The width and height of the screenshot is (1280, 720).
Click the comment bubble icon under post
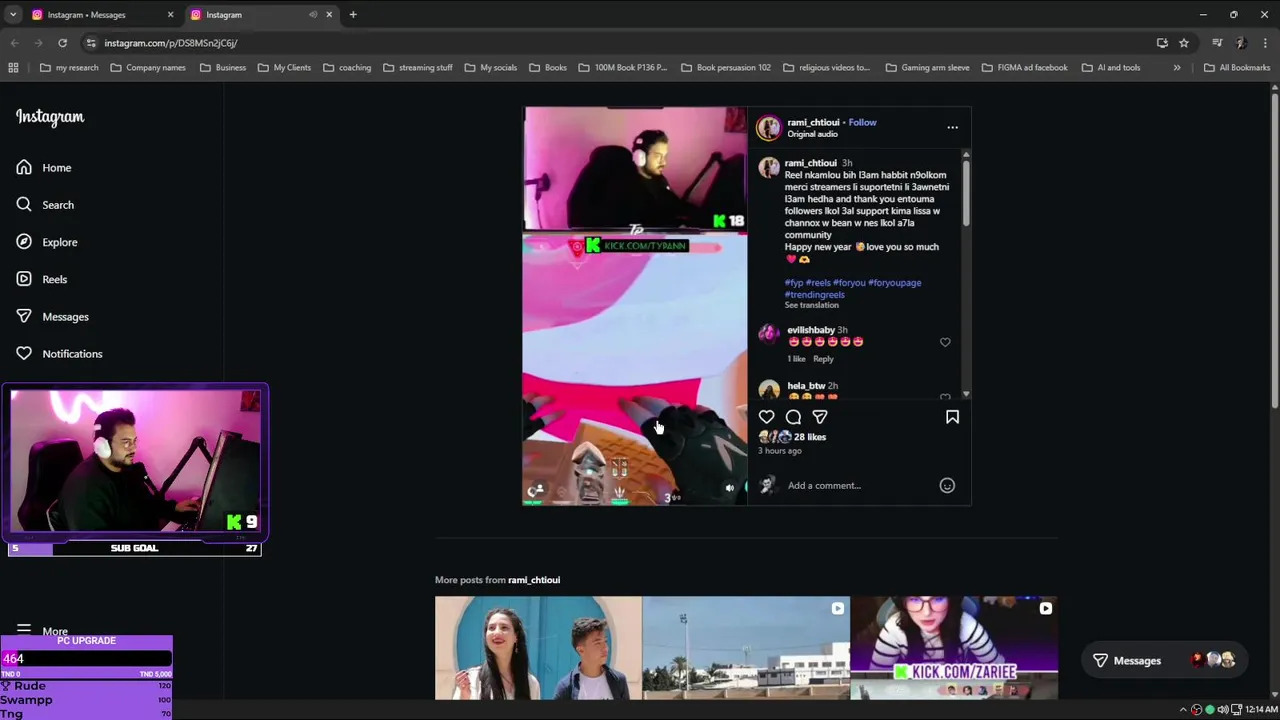[793, 417]
